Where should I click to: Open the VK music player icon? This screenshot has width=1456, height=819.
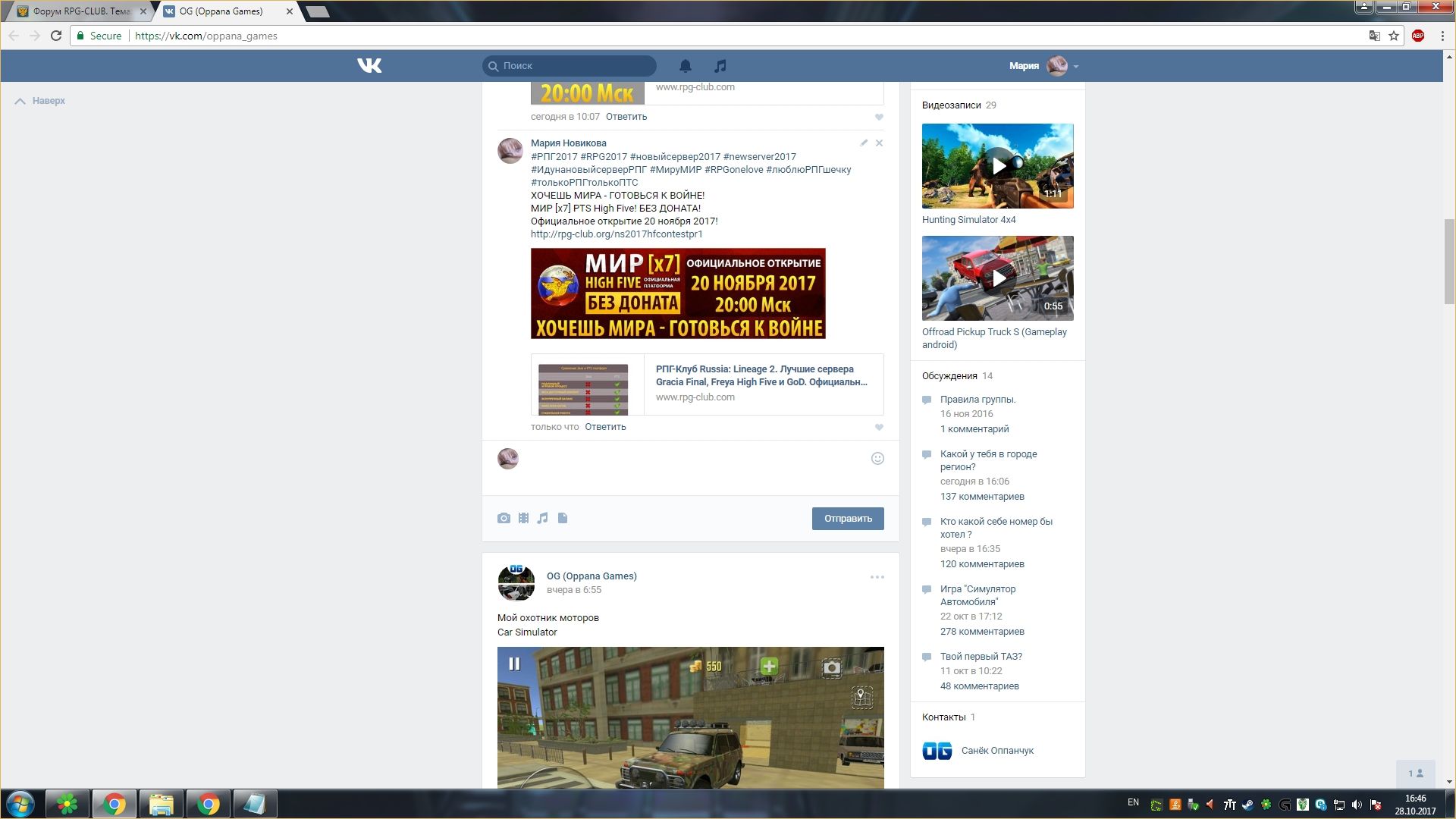click(x=720, y=66)
